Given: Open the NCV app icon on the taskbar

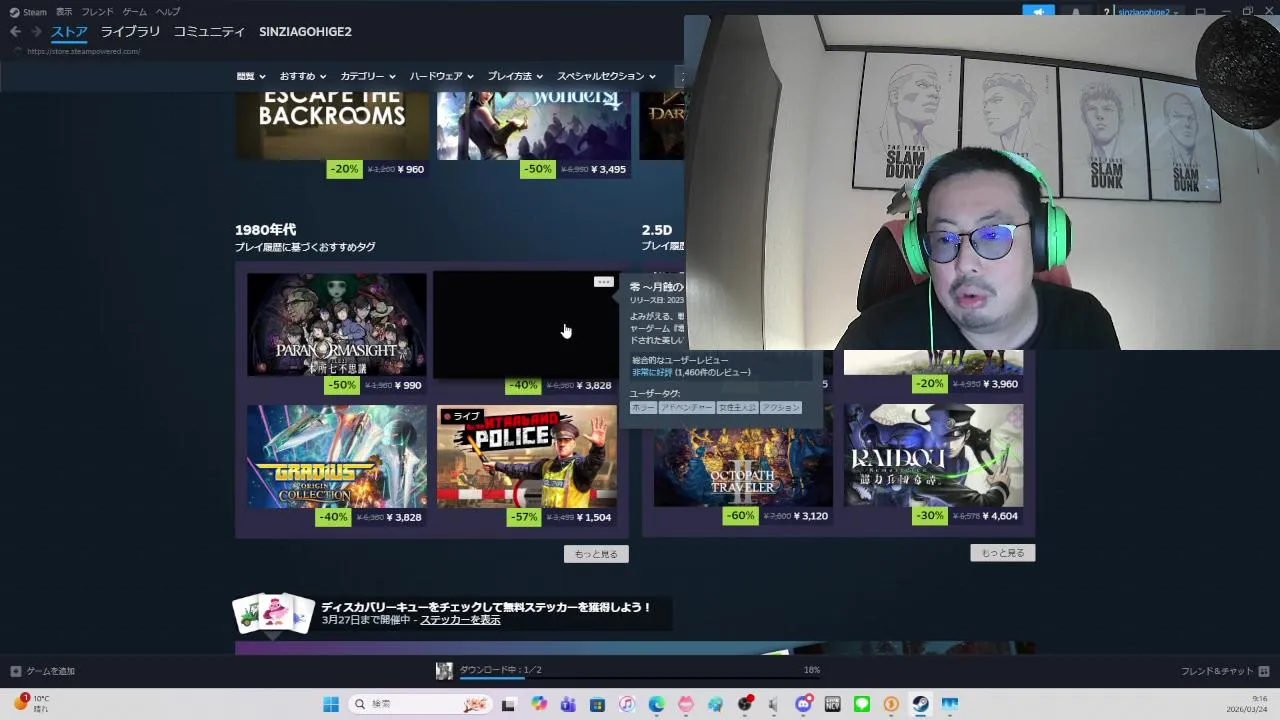Looking at the screenshot, I should [832, 704].
